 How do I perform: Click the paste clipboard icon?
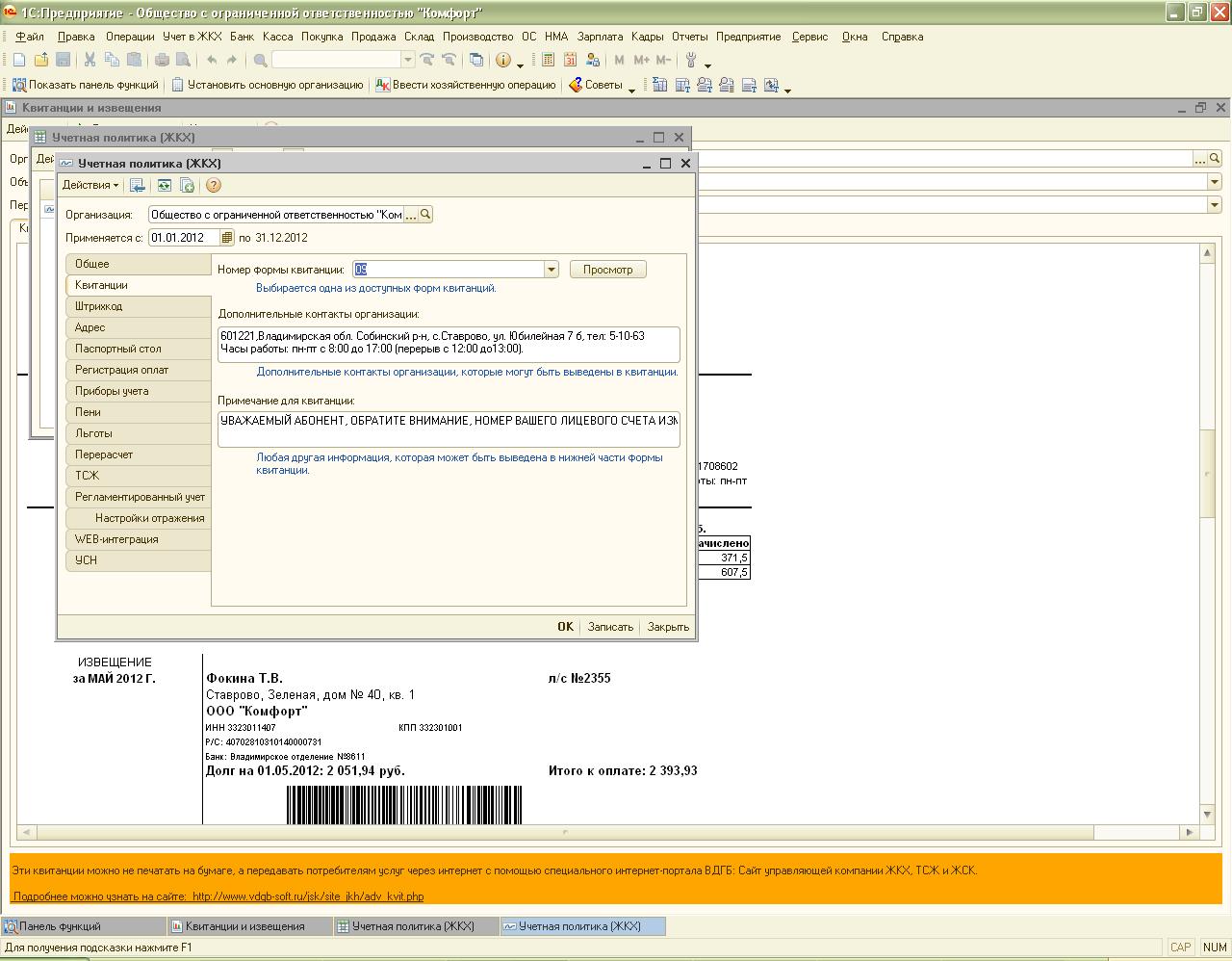coord(134,60)
